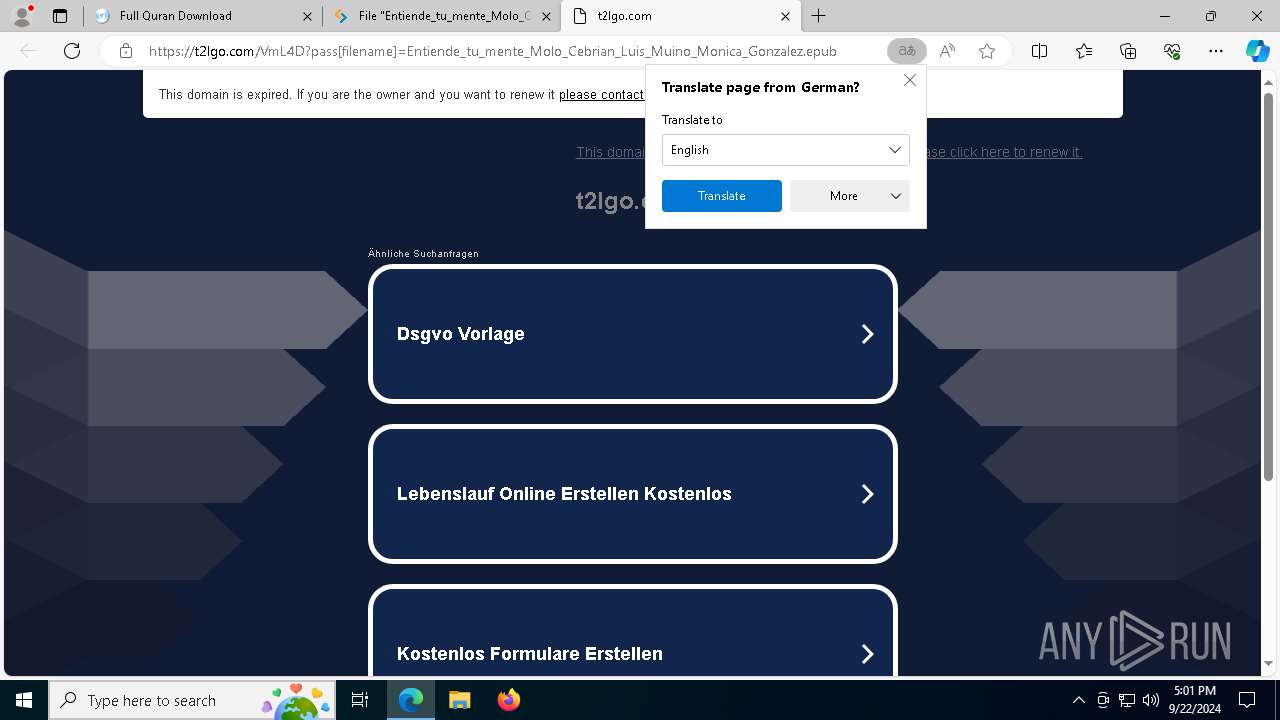Open File Explorer from taskbar
The height and width of the screenshot is (720, 1280).
pos(459,700)
